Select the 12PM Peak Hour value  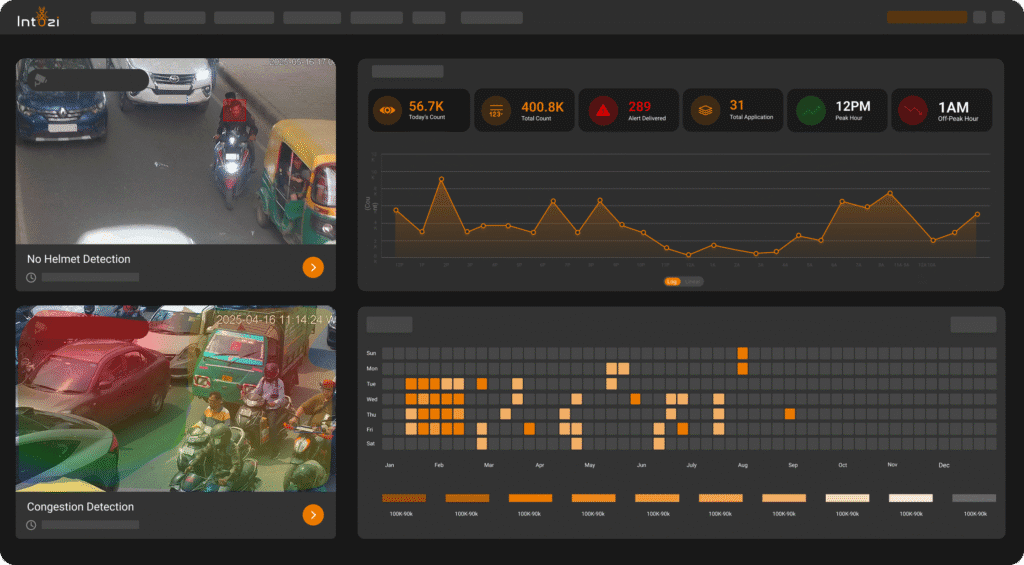tap(853, 106)
